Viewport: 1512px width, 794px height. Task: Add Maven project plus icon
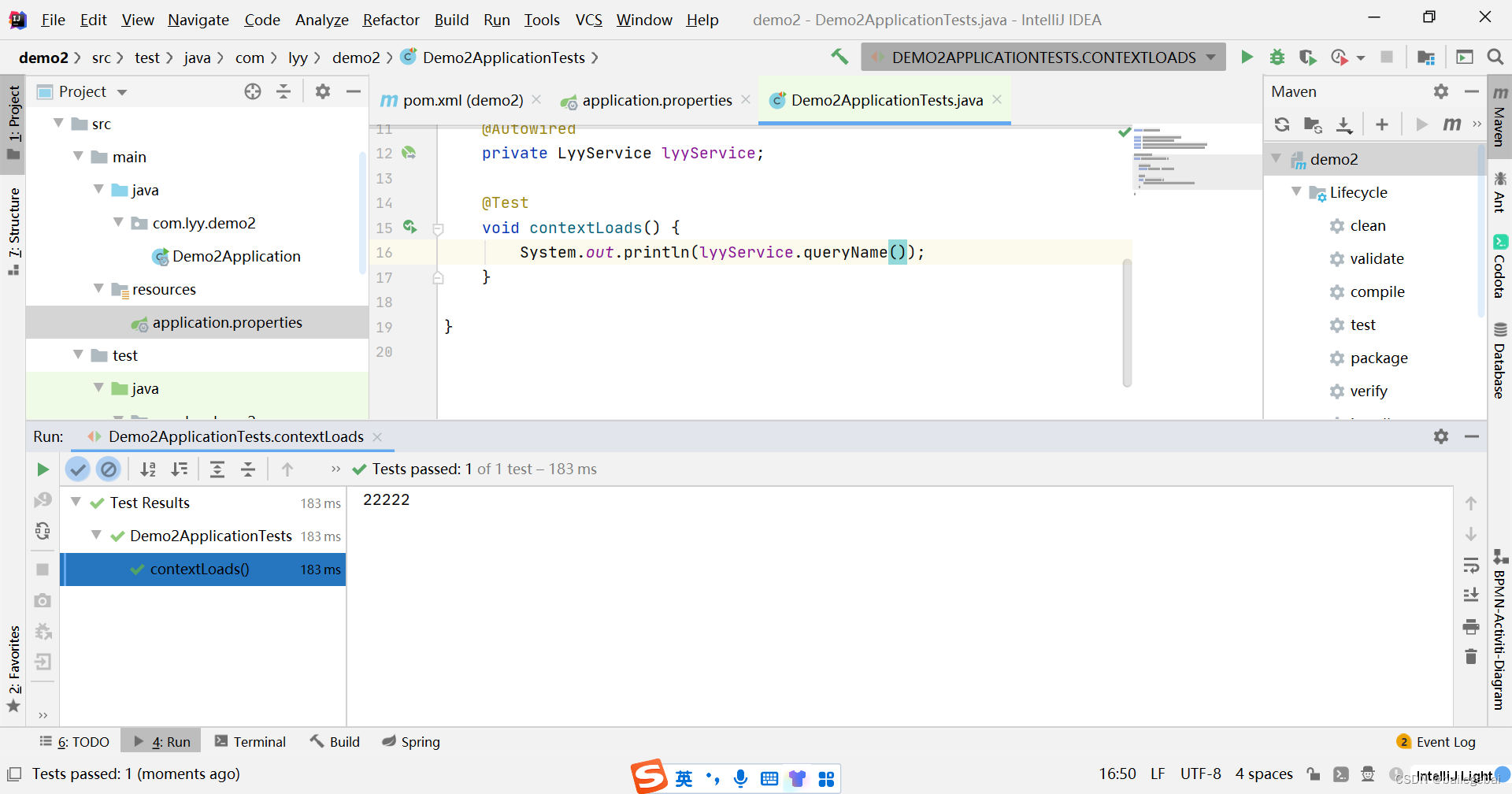click(x=1382, y=124)
